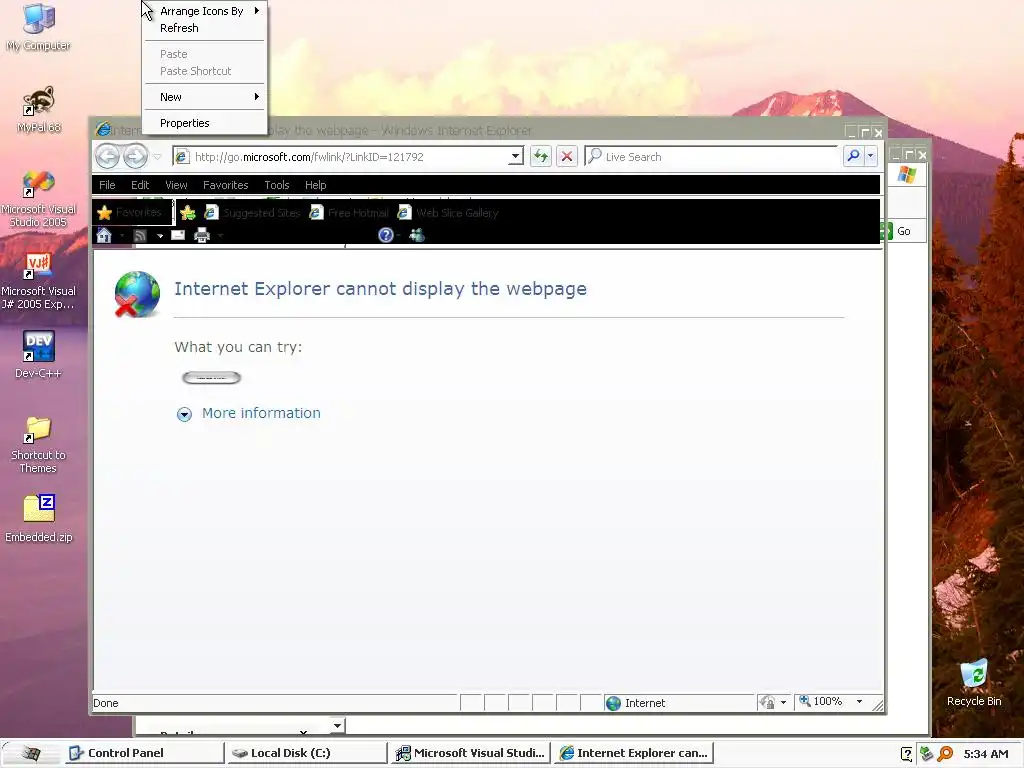Select the Microsoft Visual Studio 2005 desktop icon
Screen dimensions: 1024x768
(x=39, y=199)
